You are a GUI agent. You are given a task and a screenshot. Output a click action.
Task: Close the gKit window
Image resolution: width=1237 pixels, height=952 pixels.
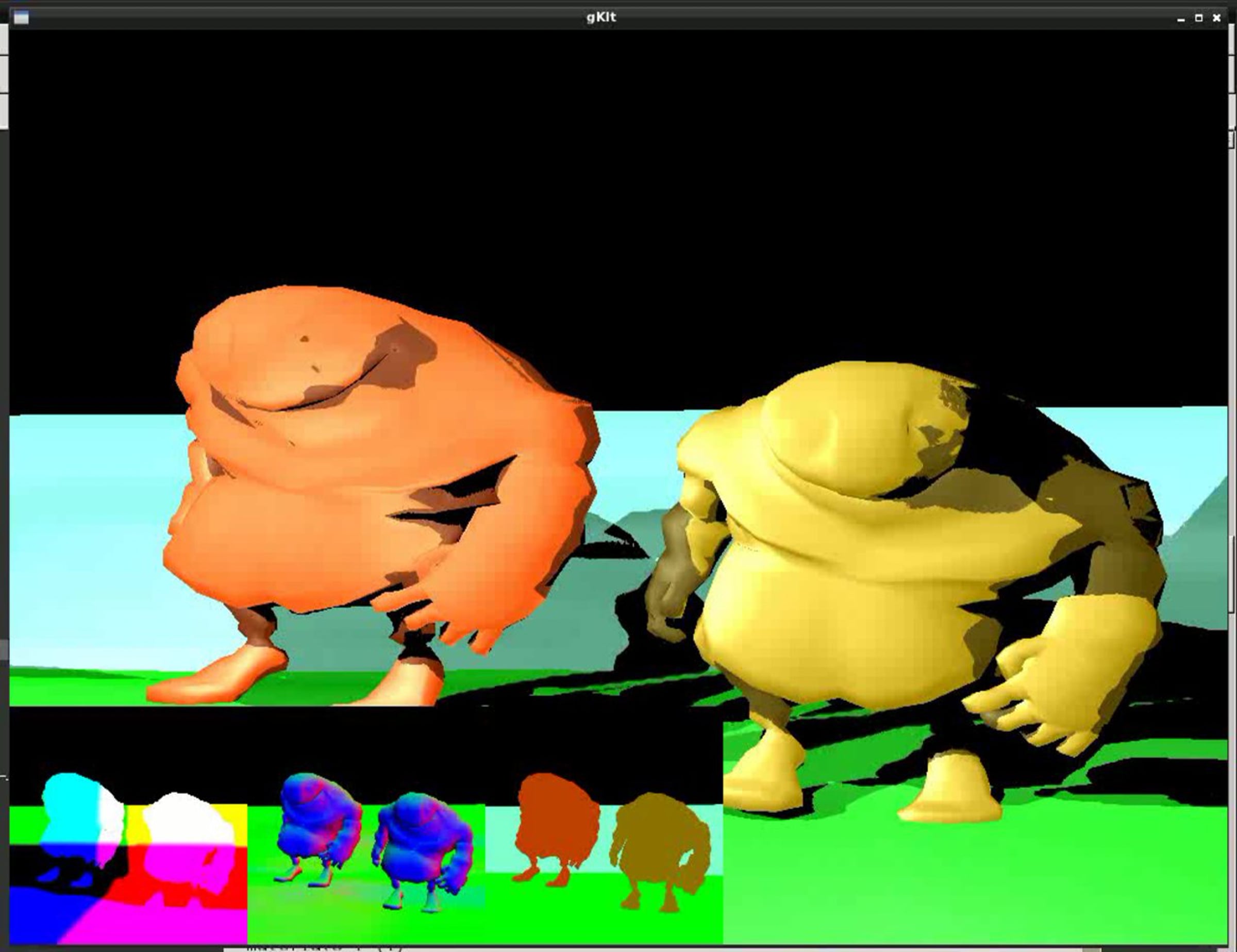pyautogui.click(x=1216, y=18)
